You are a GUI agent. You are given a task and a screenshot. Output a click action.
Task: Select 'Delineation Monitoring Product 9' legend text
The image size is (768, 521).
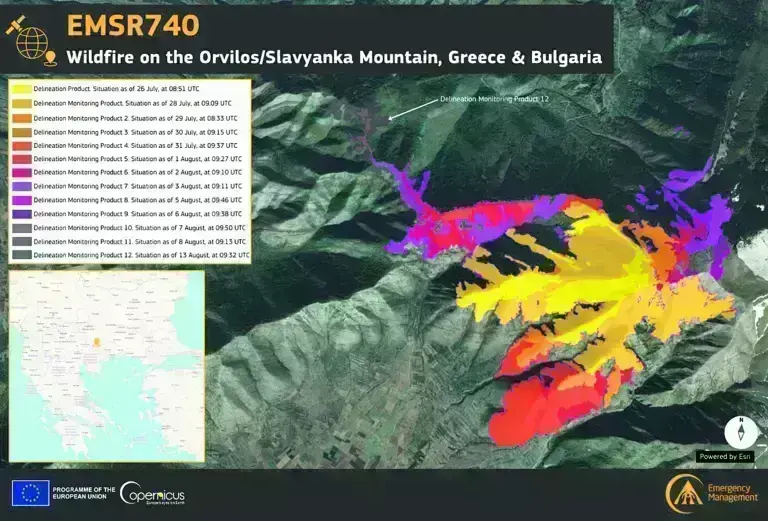[x=81, y=214]
